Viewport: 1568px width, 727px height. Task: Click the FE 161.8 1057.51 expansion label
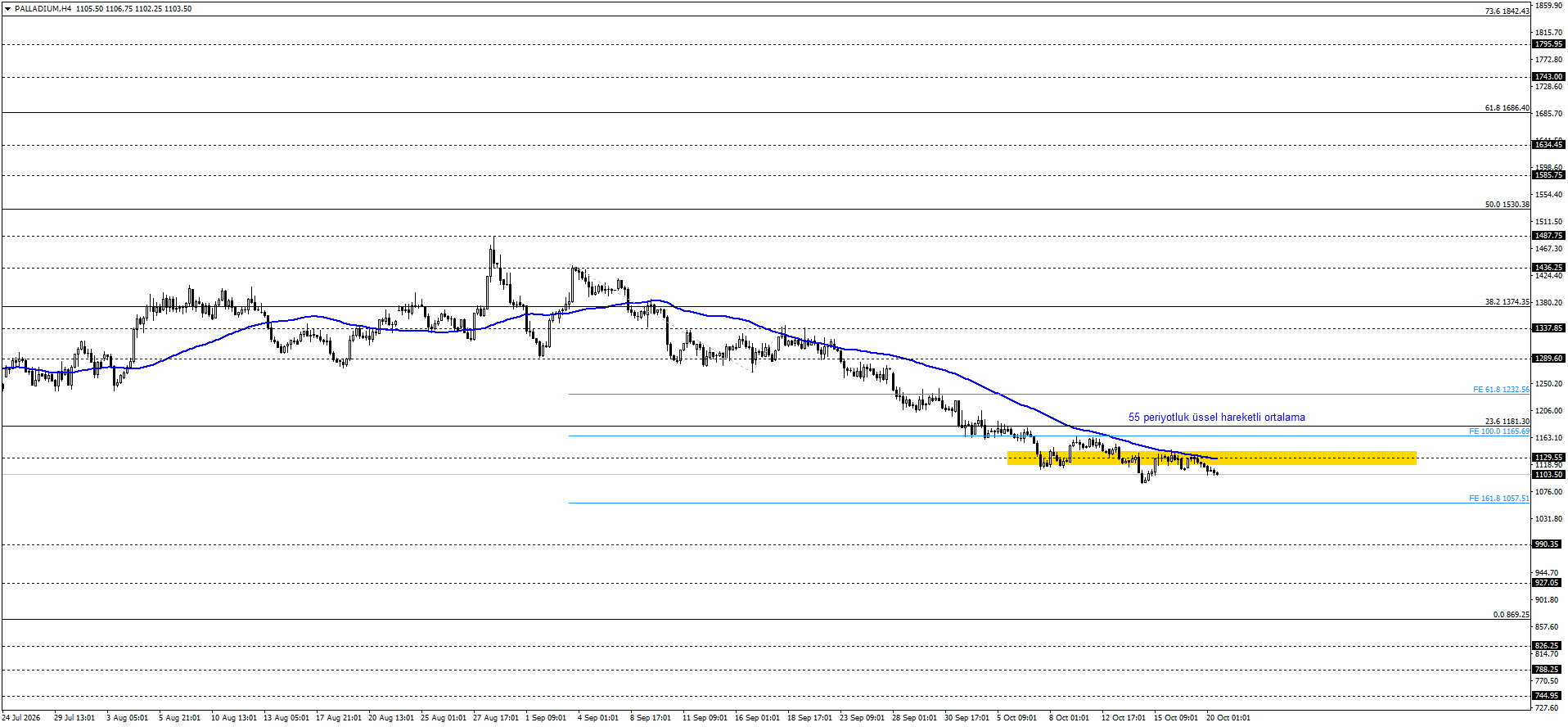pos(1498,499)
